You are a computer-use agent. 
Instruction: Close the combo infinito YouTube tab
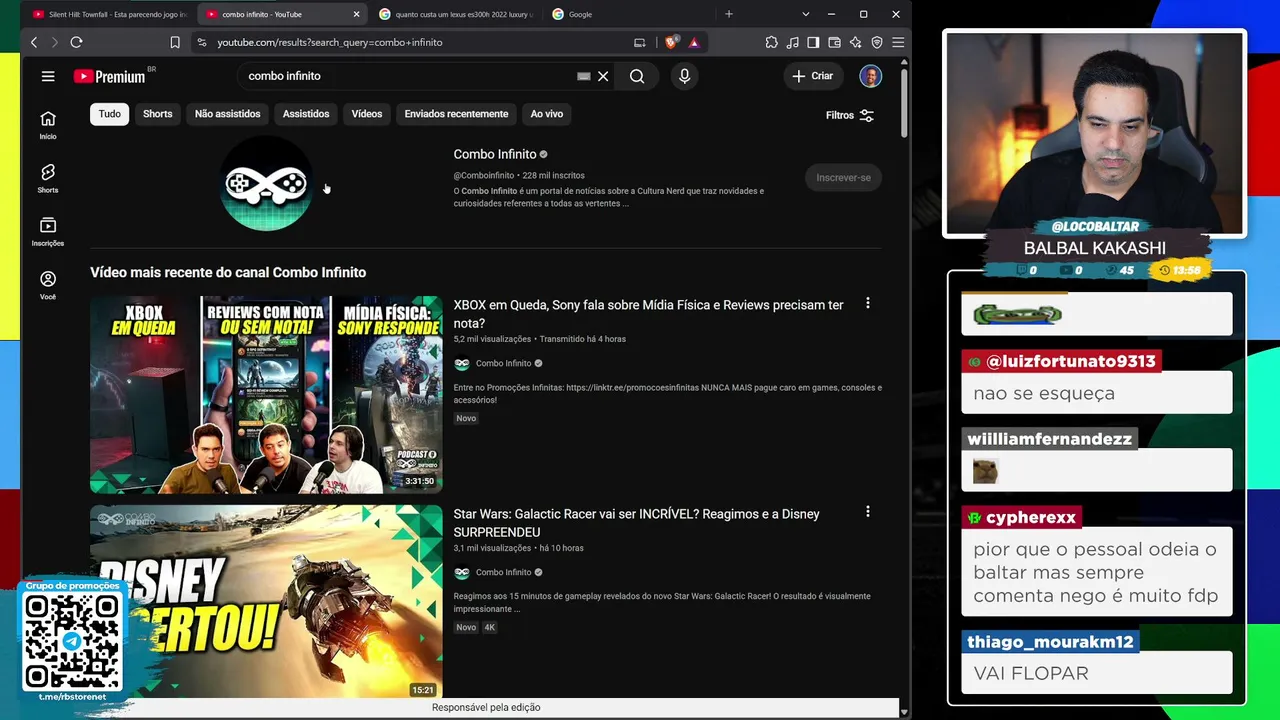pyautogui.click(x=356, y=14)
